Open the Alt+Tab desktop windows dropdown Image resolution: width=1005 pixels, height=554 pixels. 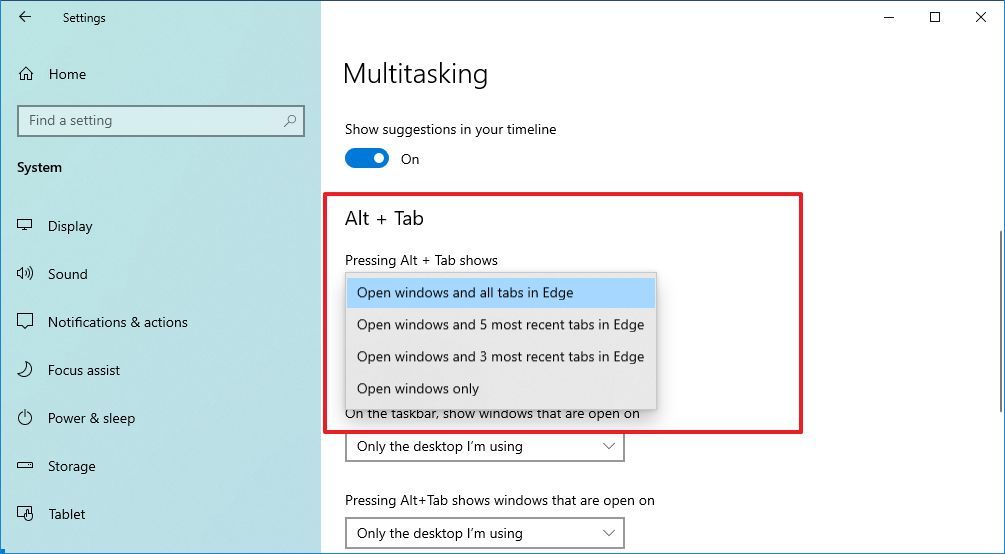484,533
